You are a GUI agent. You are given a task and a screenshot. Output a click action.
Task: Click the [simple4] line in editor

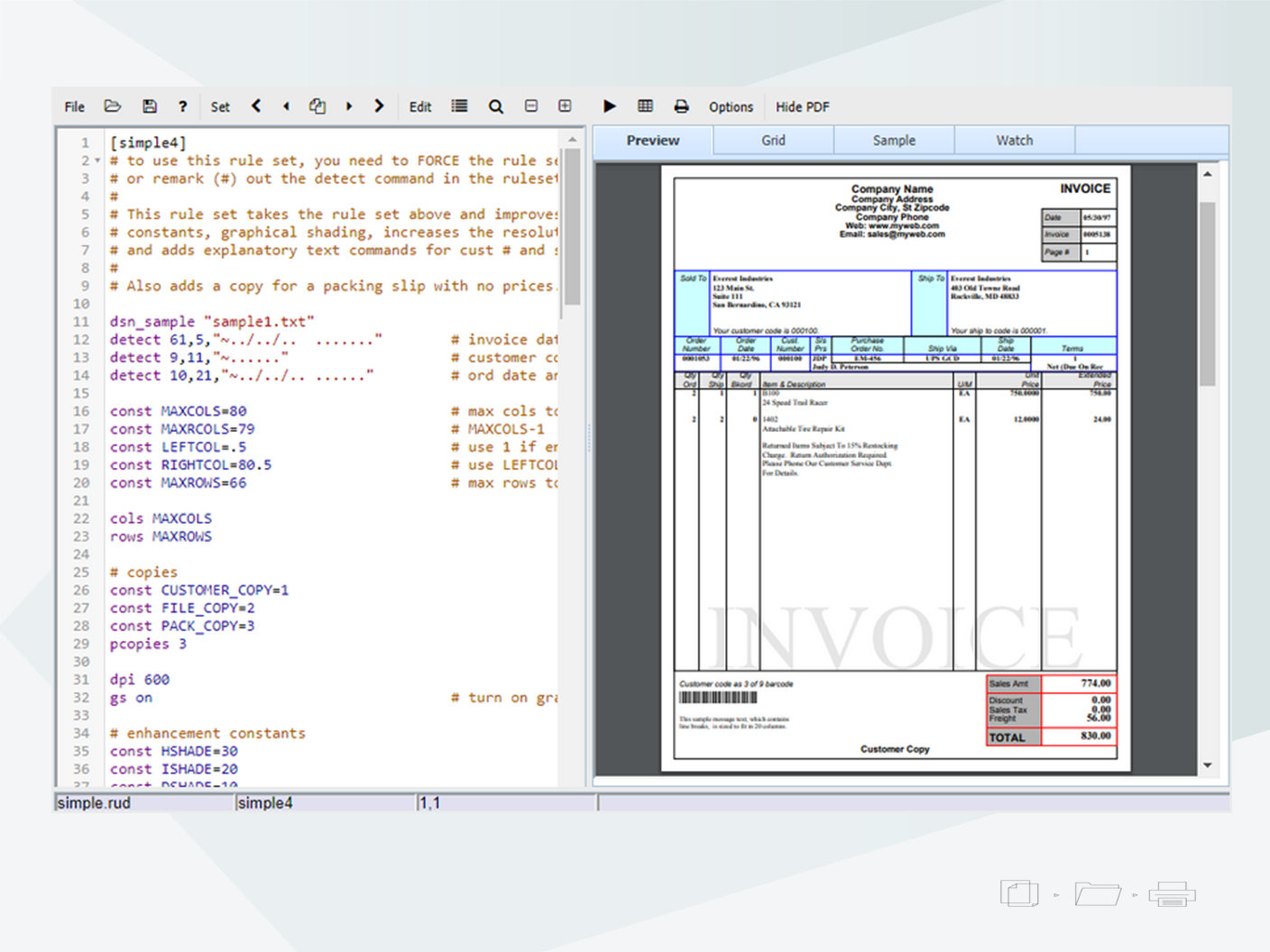tap(148, 142)
